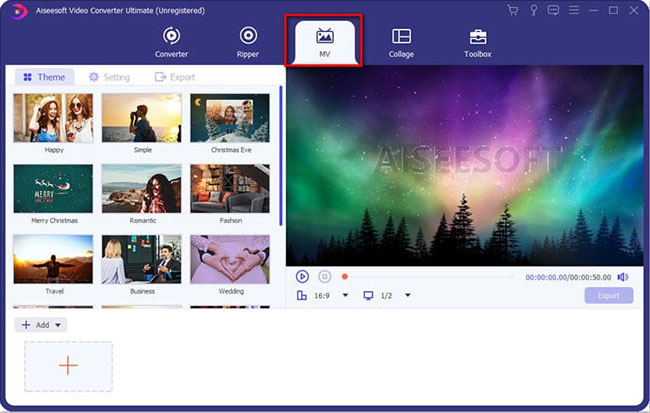
Task: Click the Export button under preview
Action: (609, 296)
